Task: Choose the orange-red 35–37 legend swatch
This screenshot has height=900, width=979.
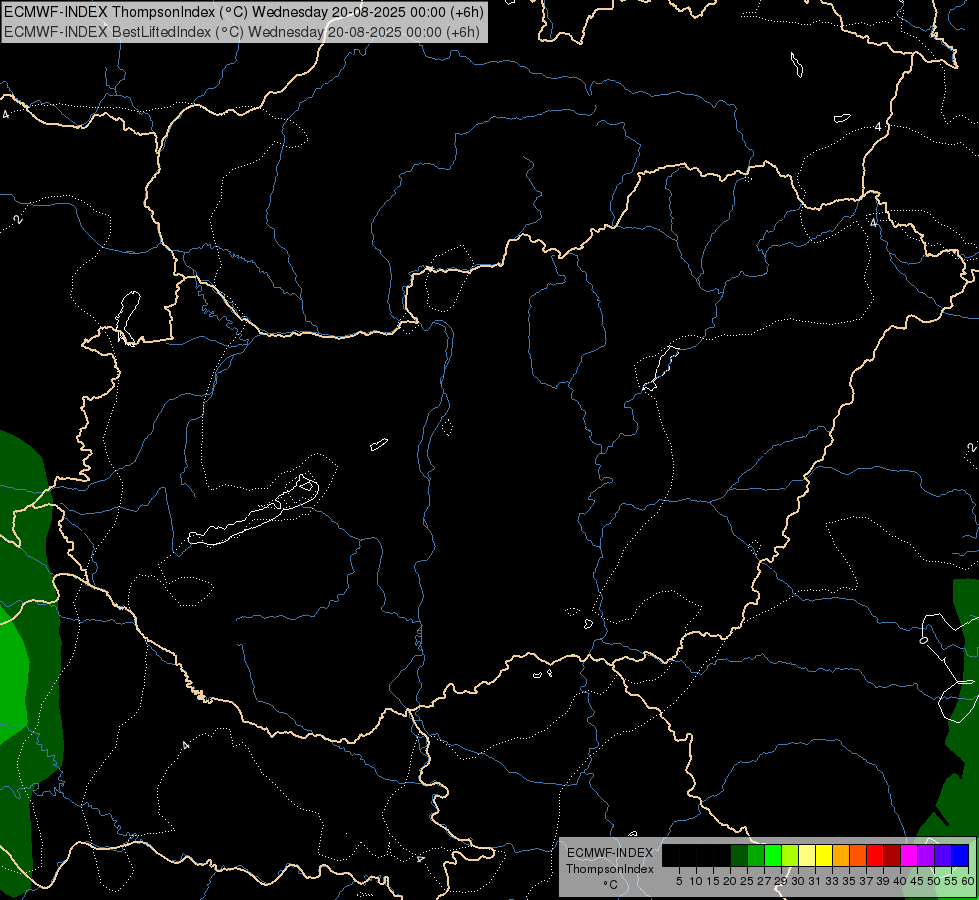Action: pos(858,855)
